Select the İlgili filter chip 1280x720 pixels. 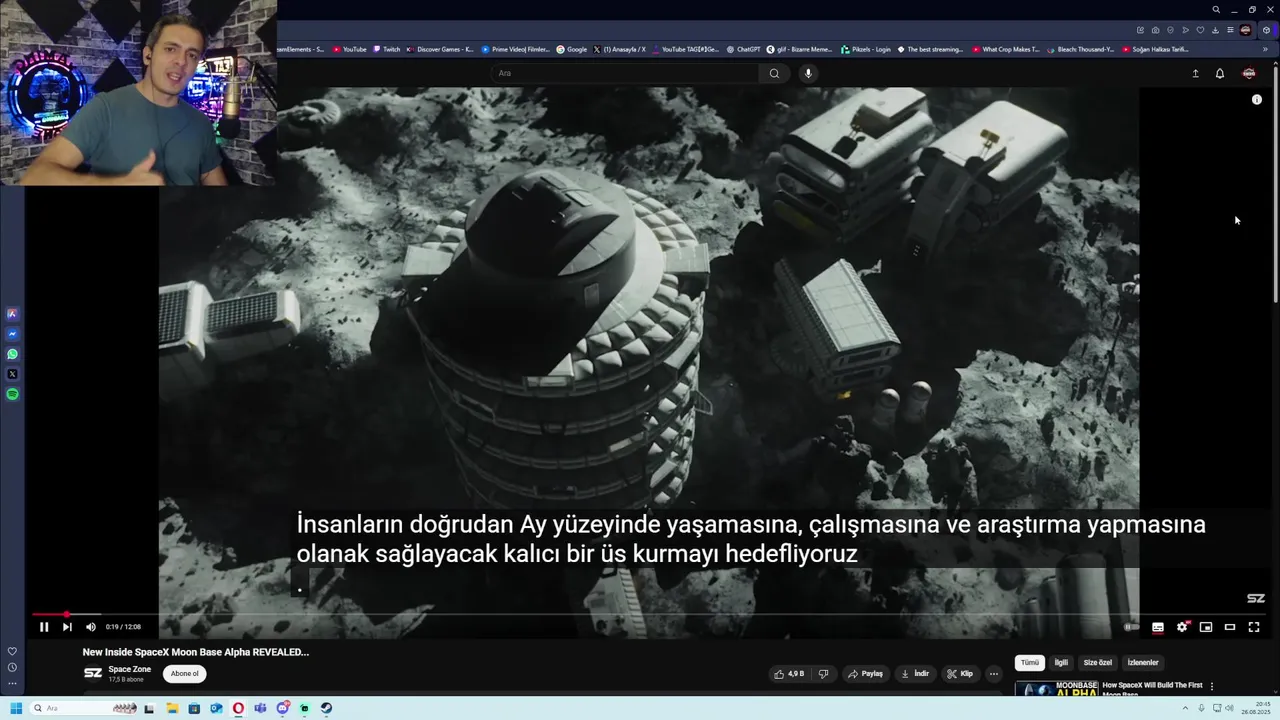[x=1061, y=663]
